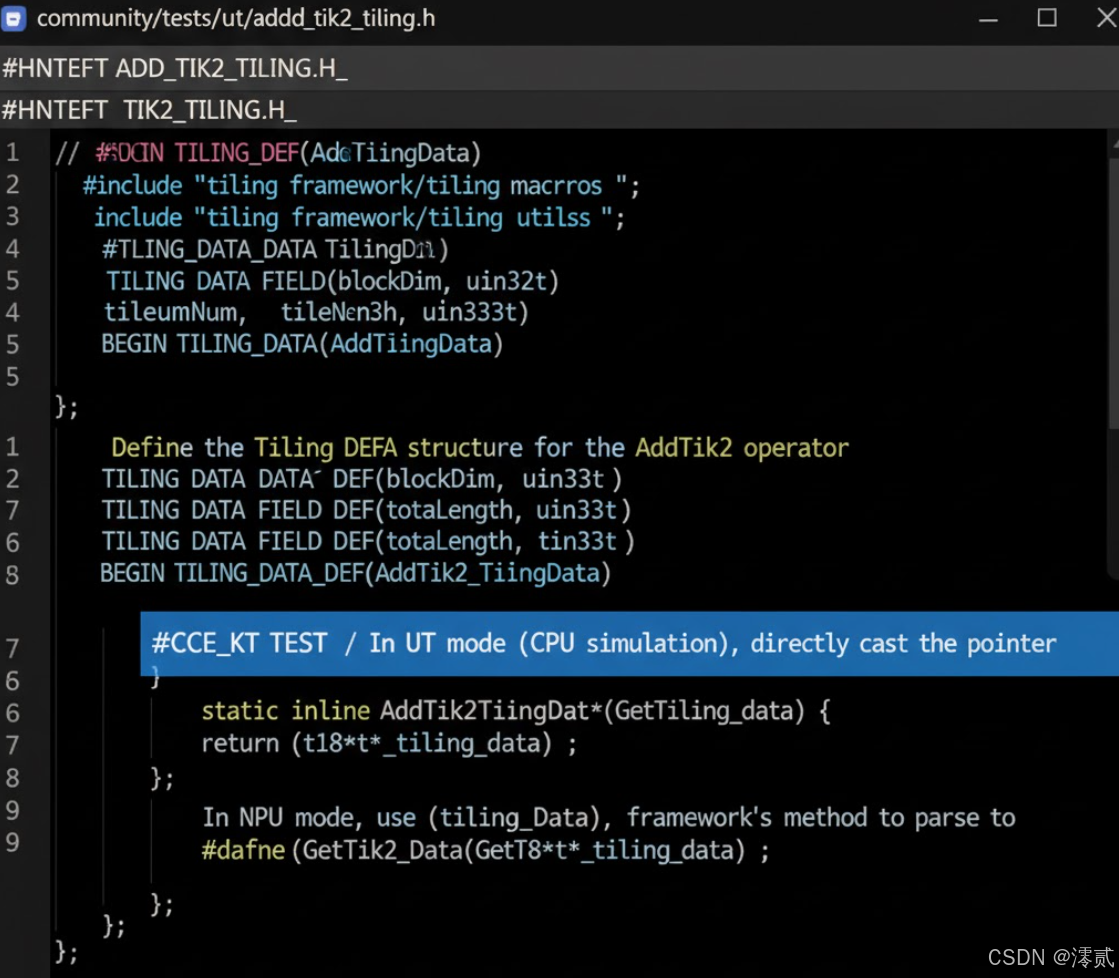Viewport: 1119px width, 978px height.
Task: Click the 'return (t18*t*_tiling_data)' line
Action: coord(389,744)
